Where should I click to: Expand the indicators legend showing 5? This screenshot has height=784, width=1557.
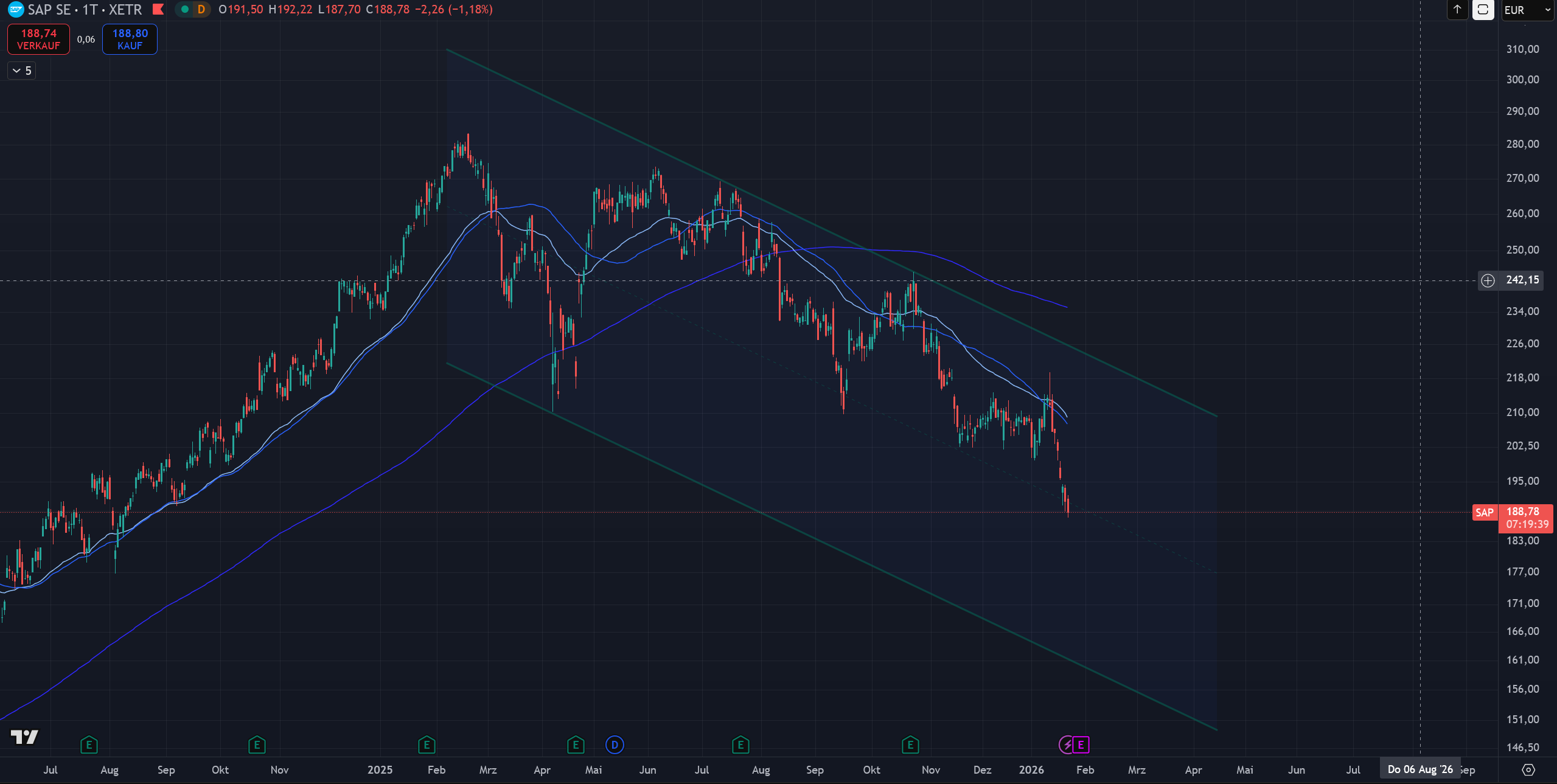pos(22,71)
